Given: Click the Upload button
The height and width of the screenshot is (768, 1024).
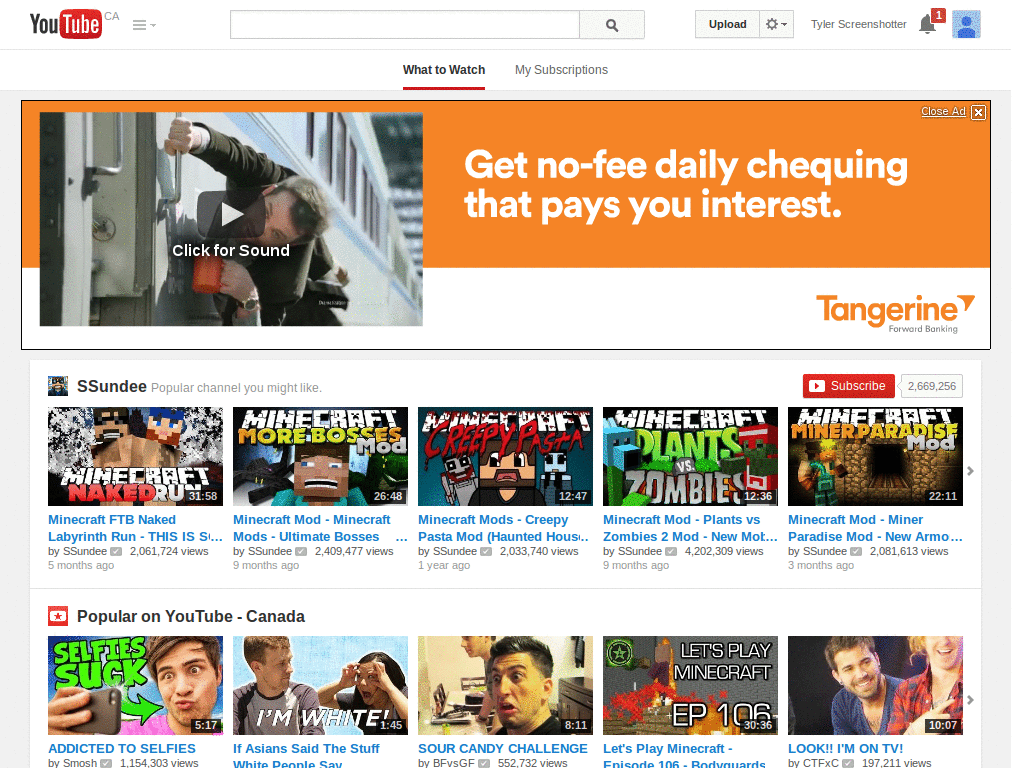Looking at the screenshot, I should 728,24.
